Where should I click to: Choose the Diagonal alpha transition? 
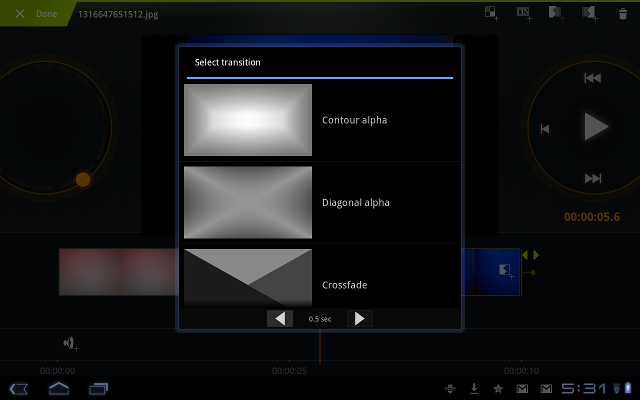(320, 203)
